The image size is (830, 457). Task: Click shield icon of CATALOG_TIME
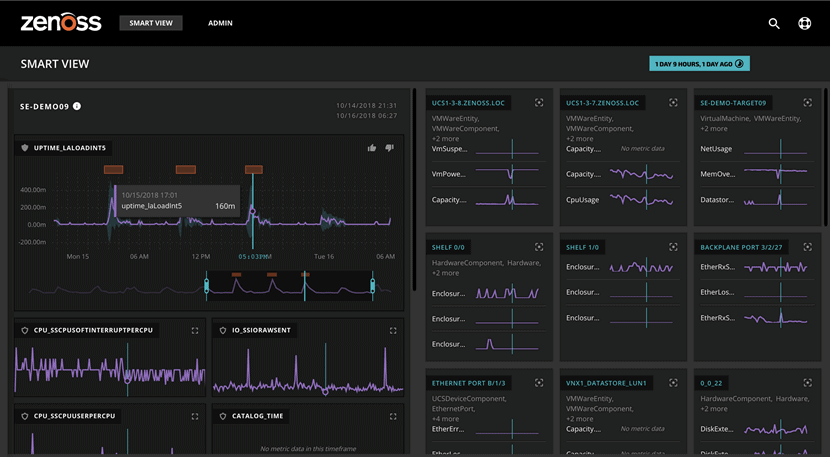223,416
